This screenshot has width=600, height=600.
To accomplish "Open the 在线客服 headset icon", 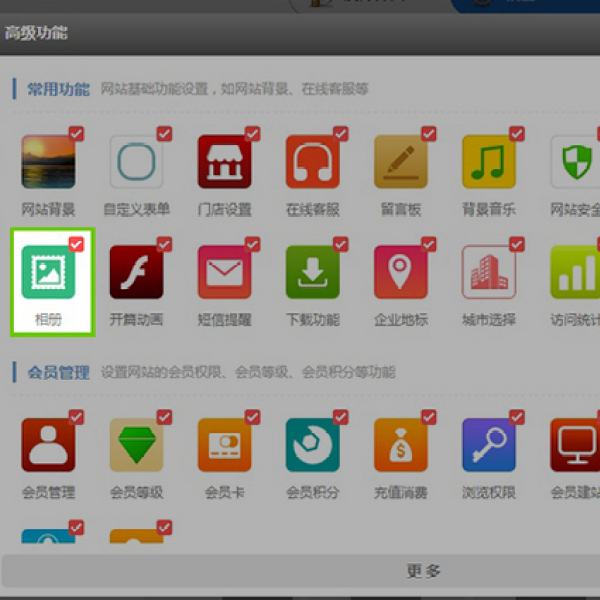I will (x=312, y=162).
